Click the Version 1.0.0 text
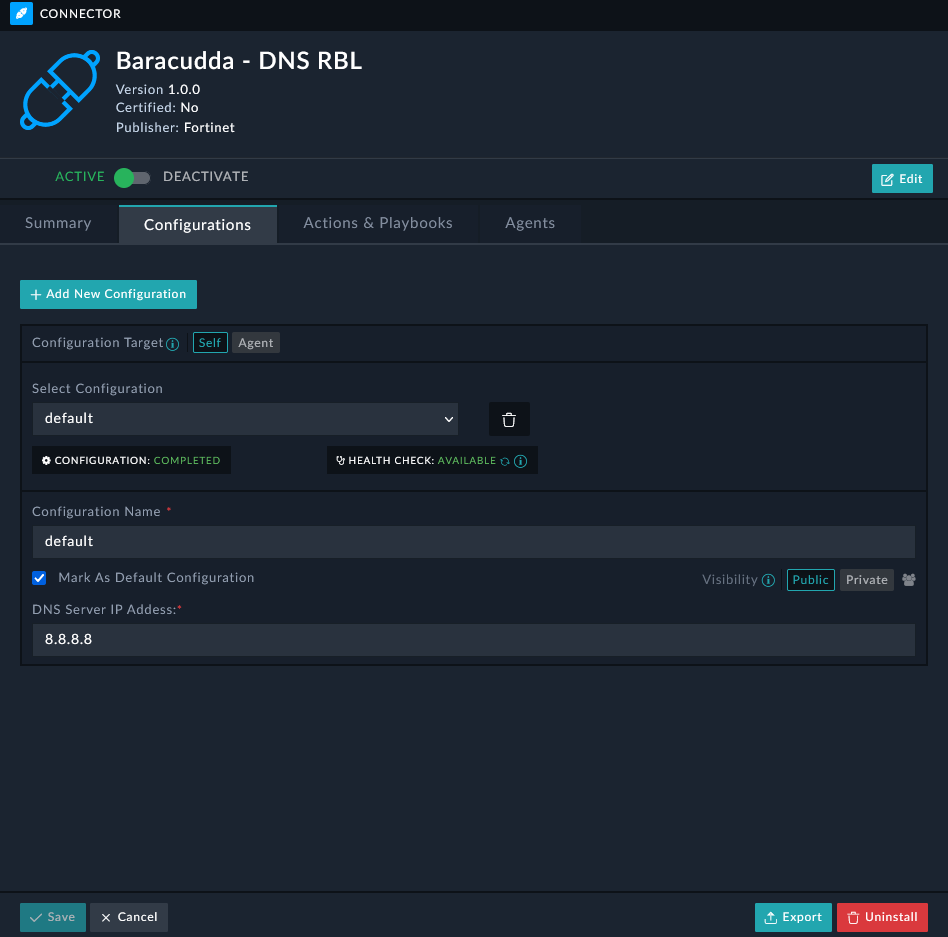This screenshot has height=937, width=948. click(158, 89)
